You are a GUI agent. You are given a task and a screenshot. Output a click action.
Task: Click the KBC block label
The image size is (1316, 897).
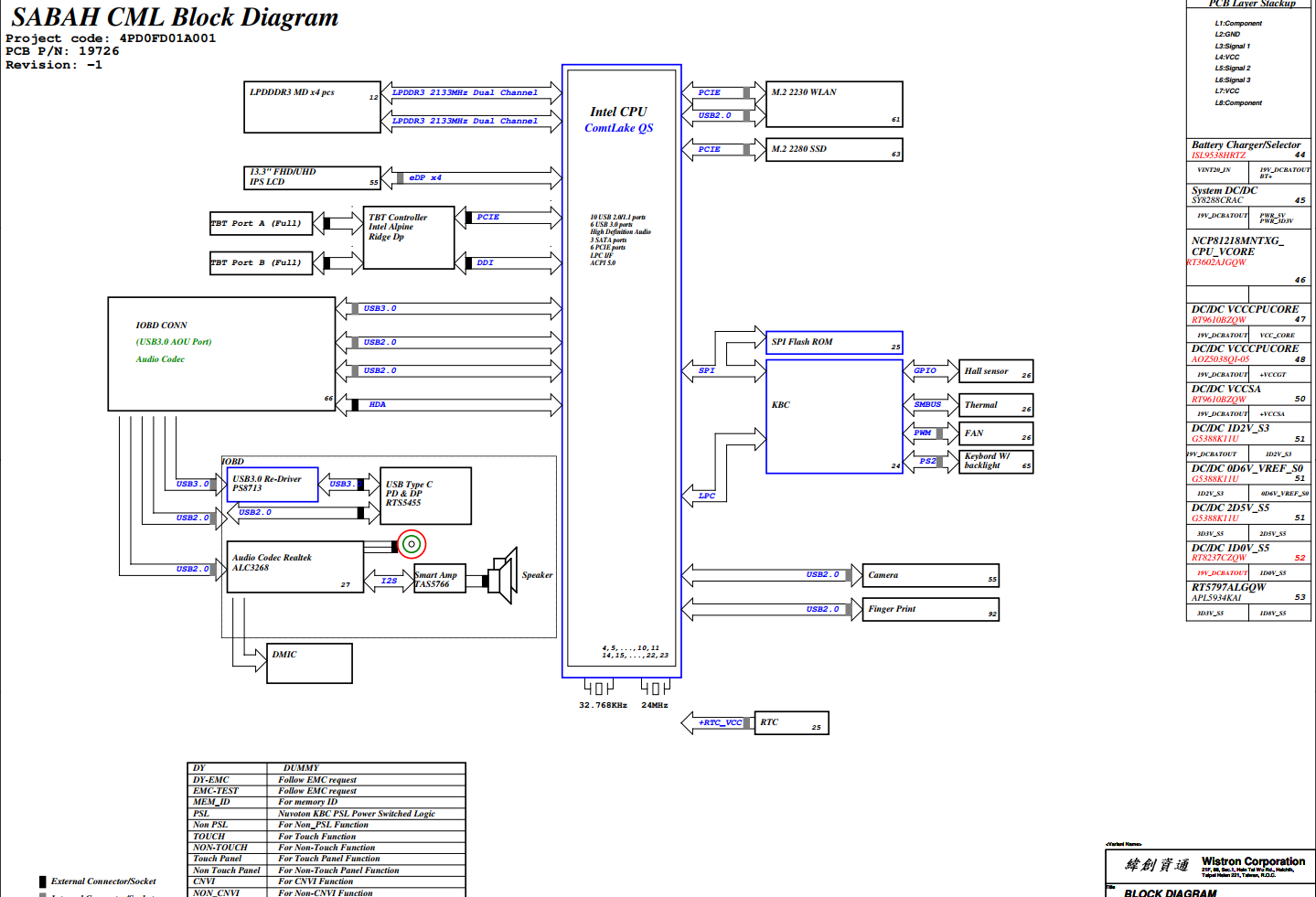coord(780,405)
